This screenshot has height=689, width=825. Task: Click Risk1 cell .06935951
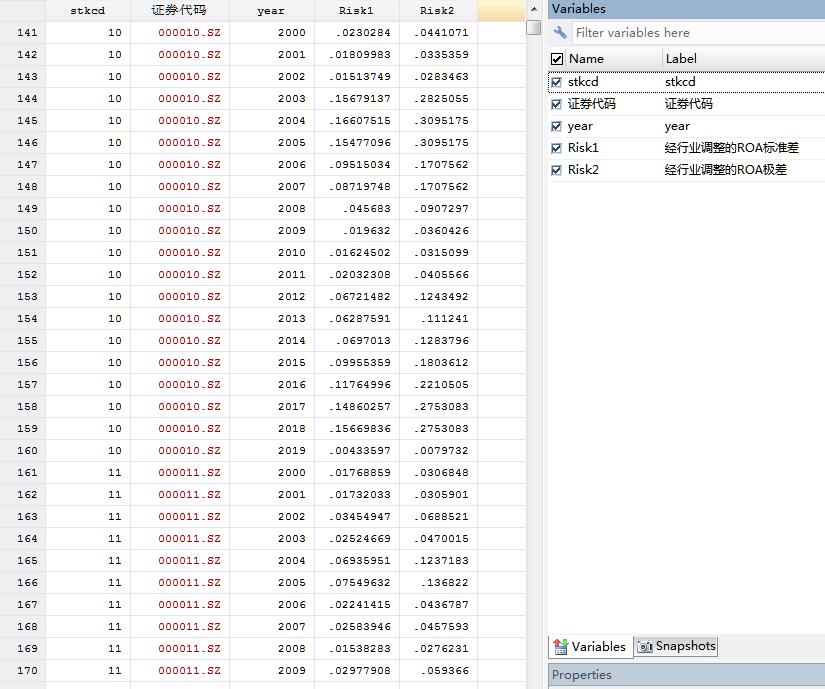point(357,561)
